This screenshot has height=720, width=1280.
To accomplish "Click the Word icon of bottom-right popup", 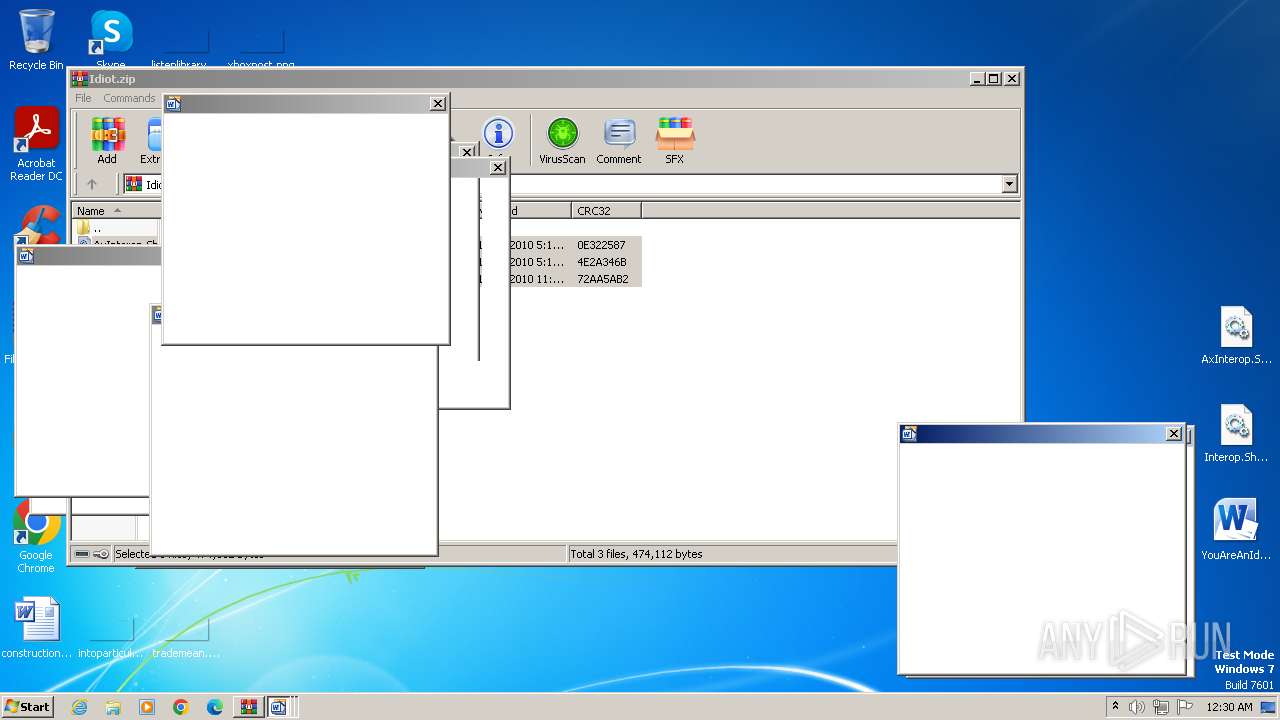I will 909,433.
